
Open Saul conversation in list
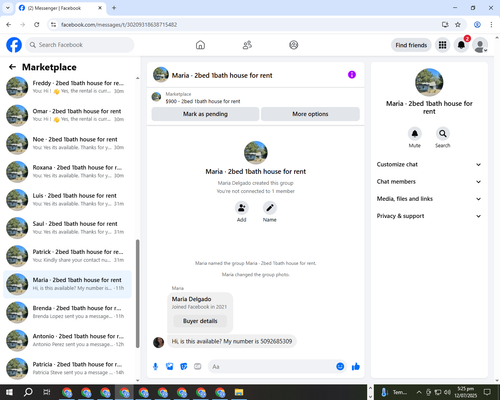(68, 228)
